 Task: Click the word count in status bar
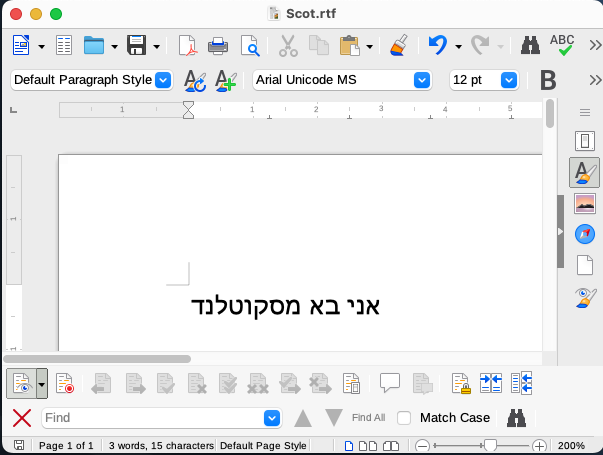click(159, 445)
